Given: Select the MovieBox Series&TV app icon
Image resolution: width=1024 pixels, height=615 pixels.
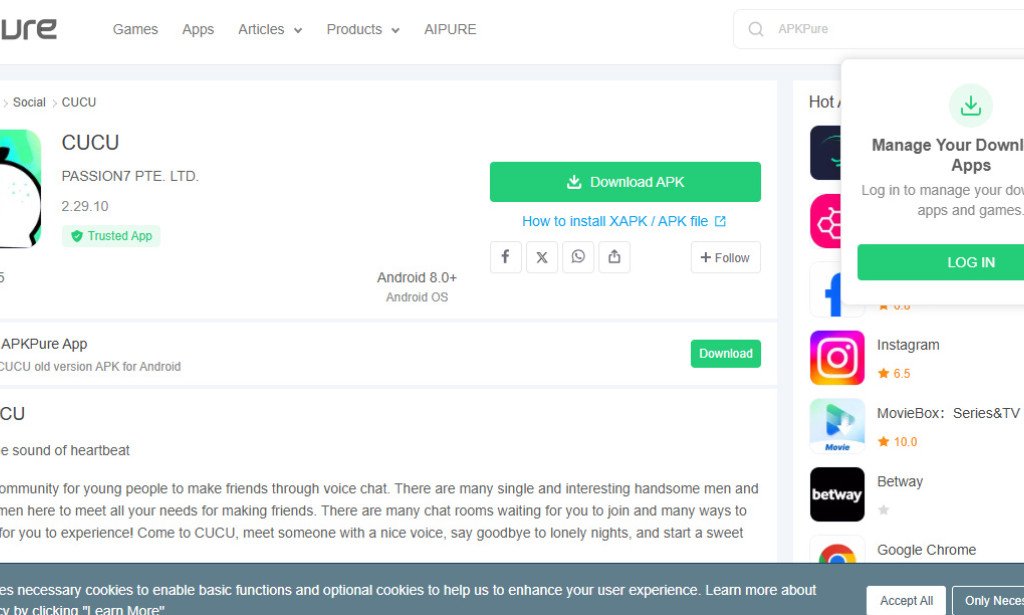Looking at the screenshot, I should tap(837, 426).
